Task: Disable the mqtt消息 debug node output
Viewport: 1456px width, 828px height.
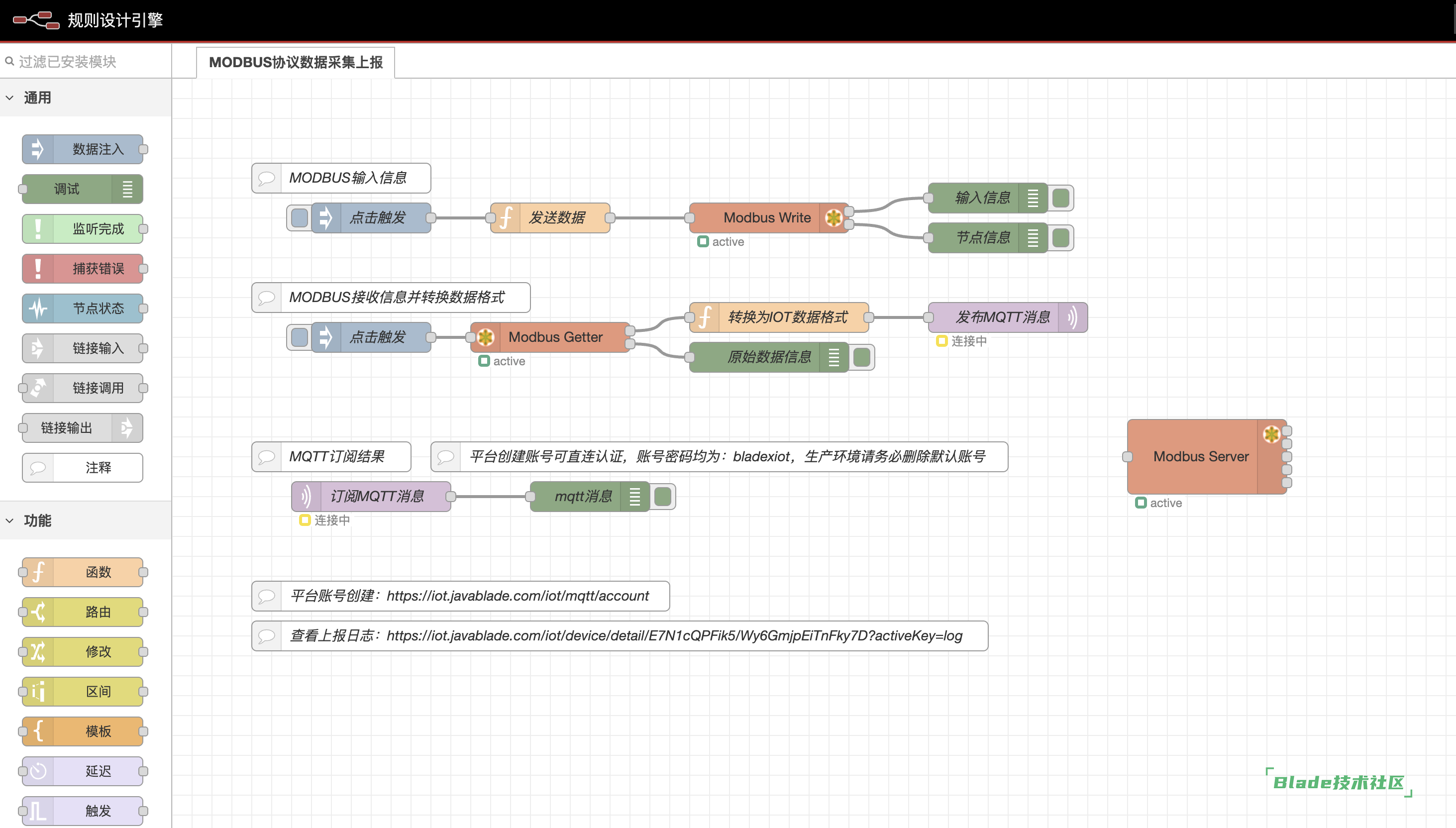Action: point(663,497)
